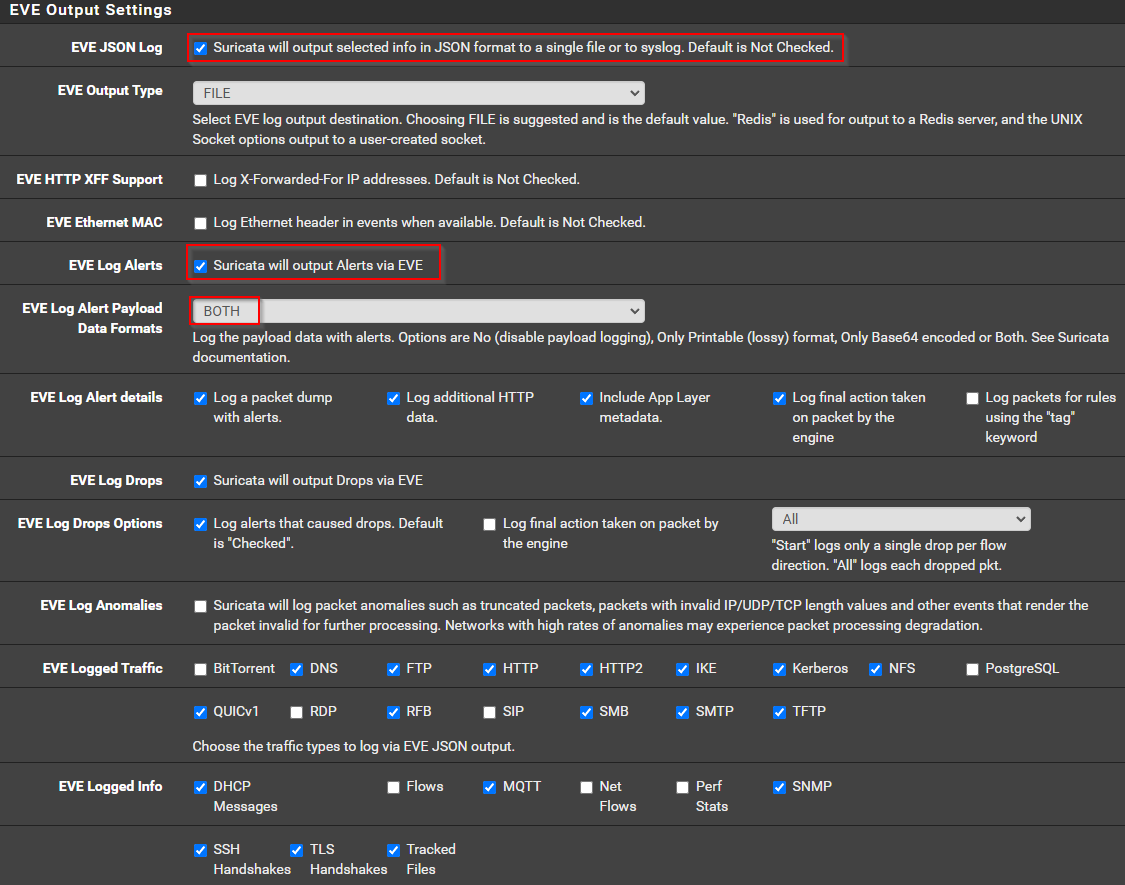Enable Flows under EVE Logged Info
The image size is (1125, 885).
(393, 787)
